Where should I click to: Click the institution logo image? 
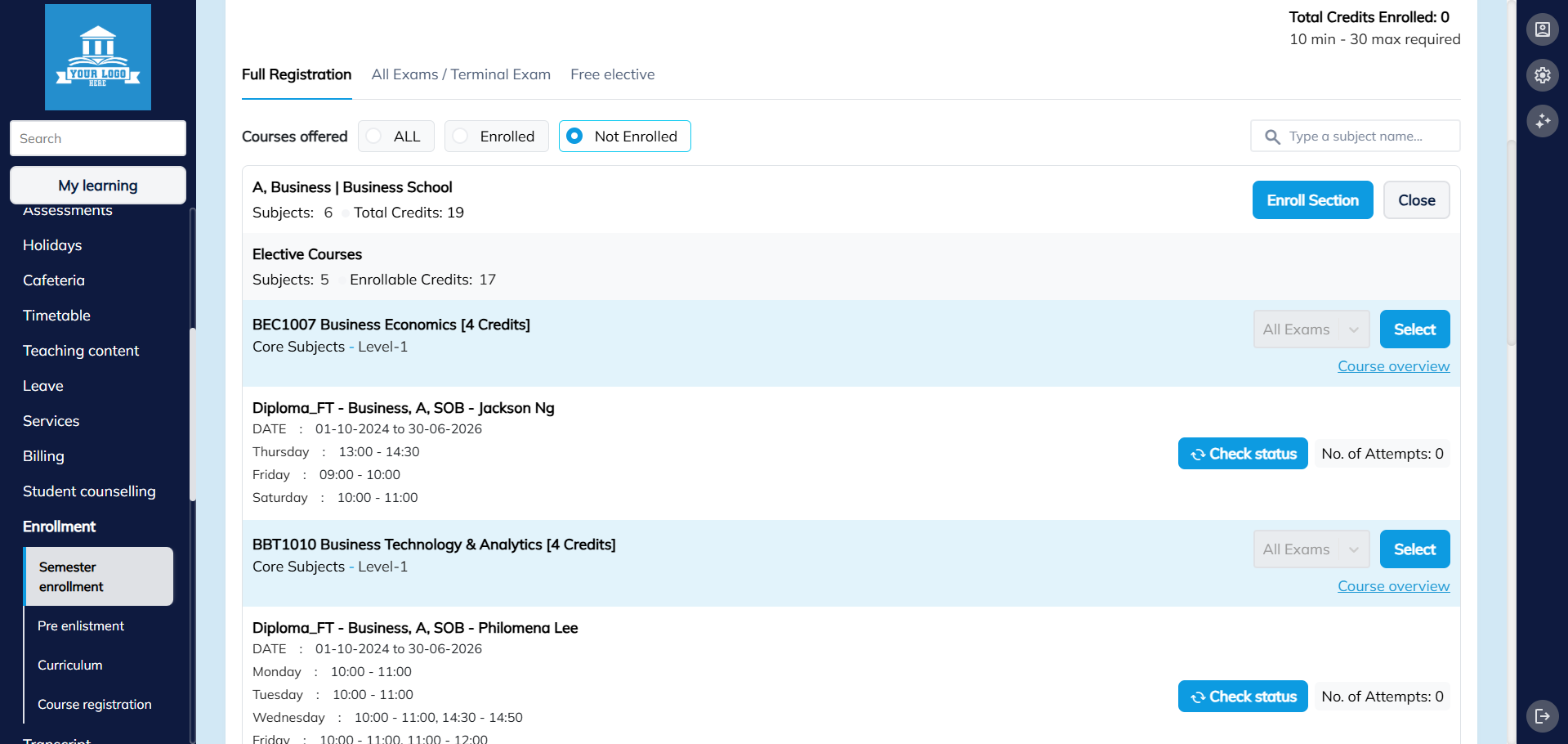click(98, 57)
